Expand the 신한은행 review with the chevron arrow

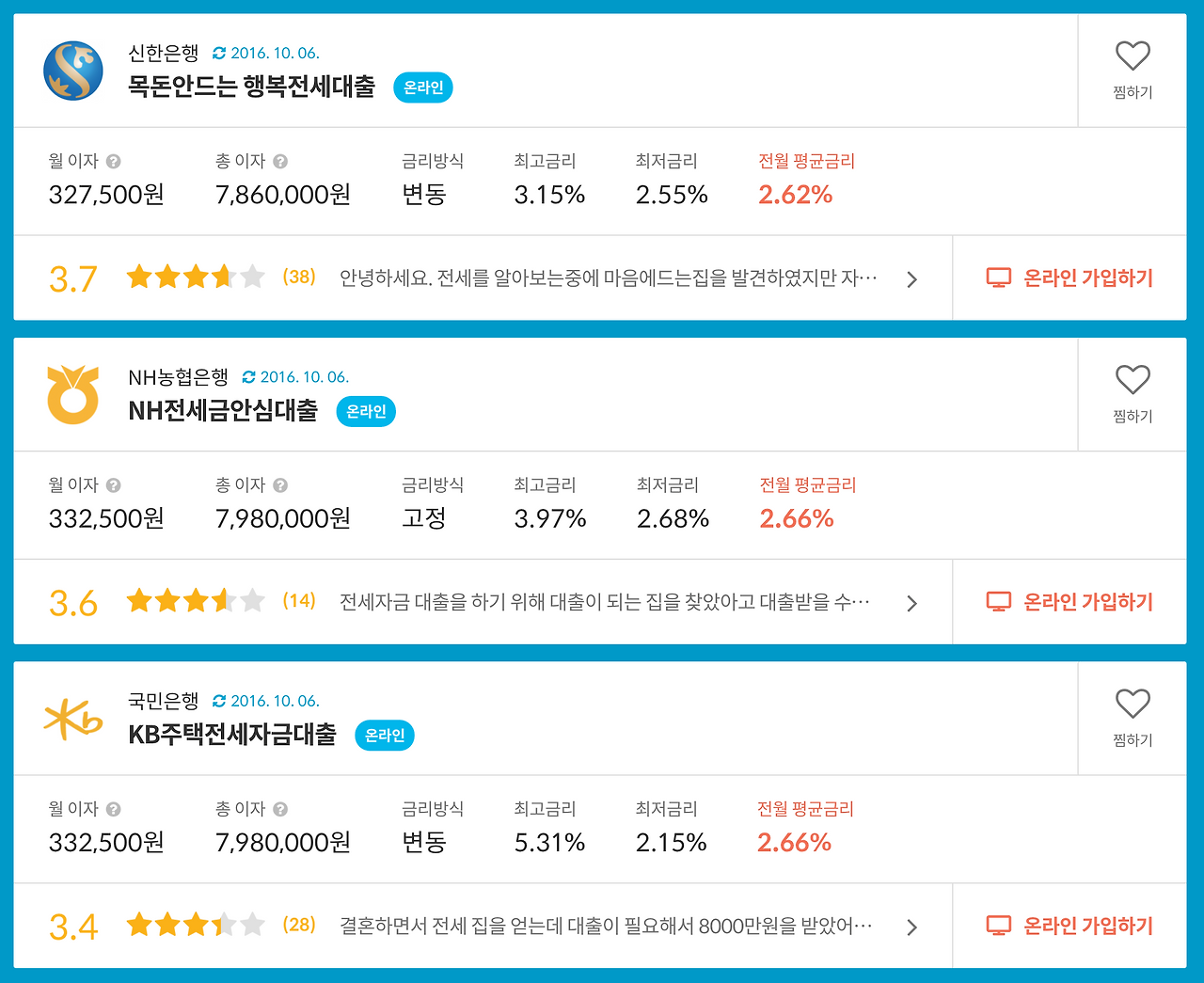click(911, 279)
